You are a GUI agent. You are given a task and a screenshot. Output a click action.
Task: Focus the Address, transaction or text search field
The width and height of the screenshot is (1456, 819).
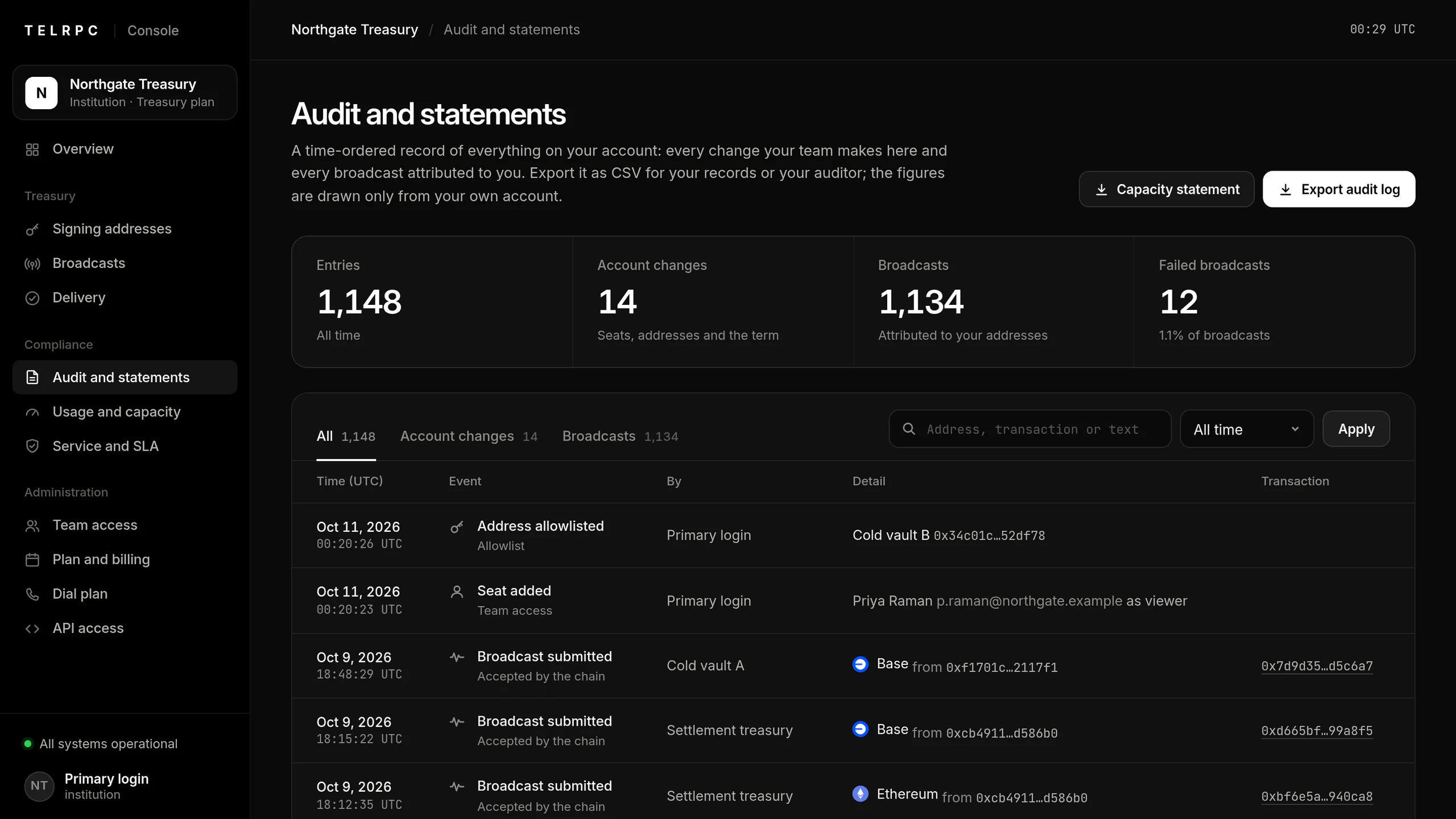(x=1030, y=429)
